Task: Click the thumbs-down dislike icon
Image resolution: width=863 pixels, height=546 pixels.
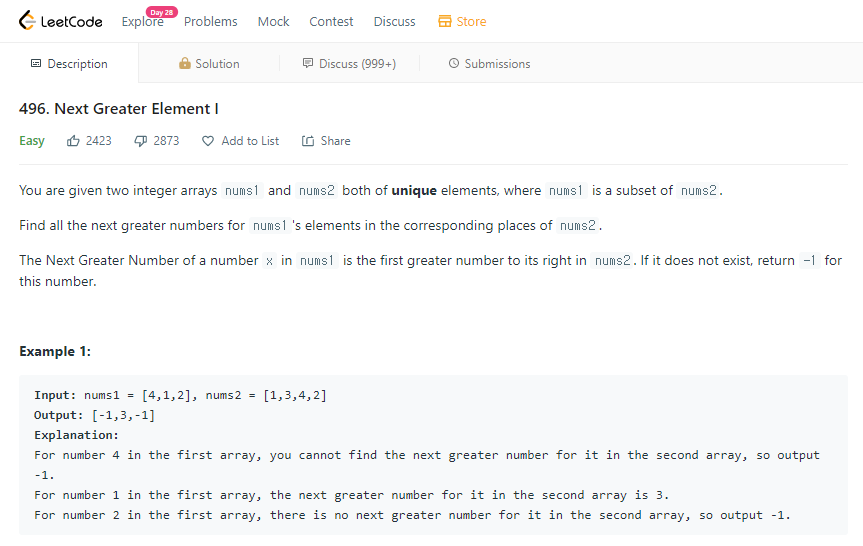Action: coord(141,141)
